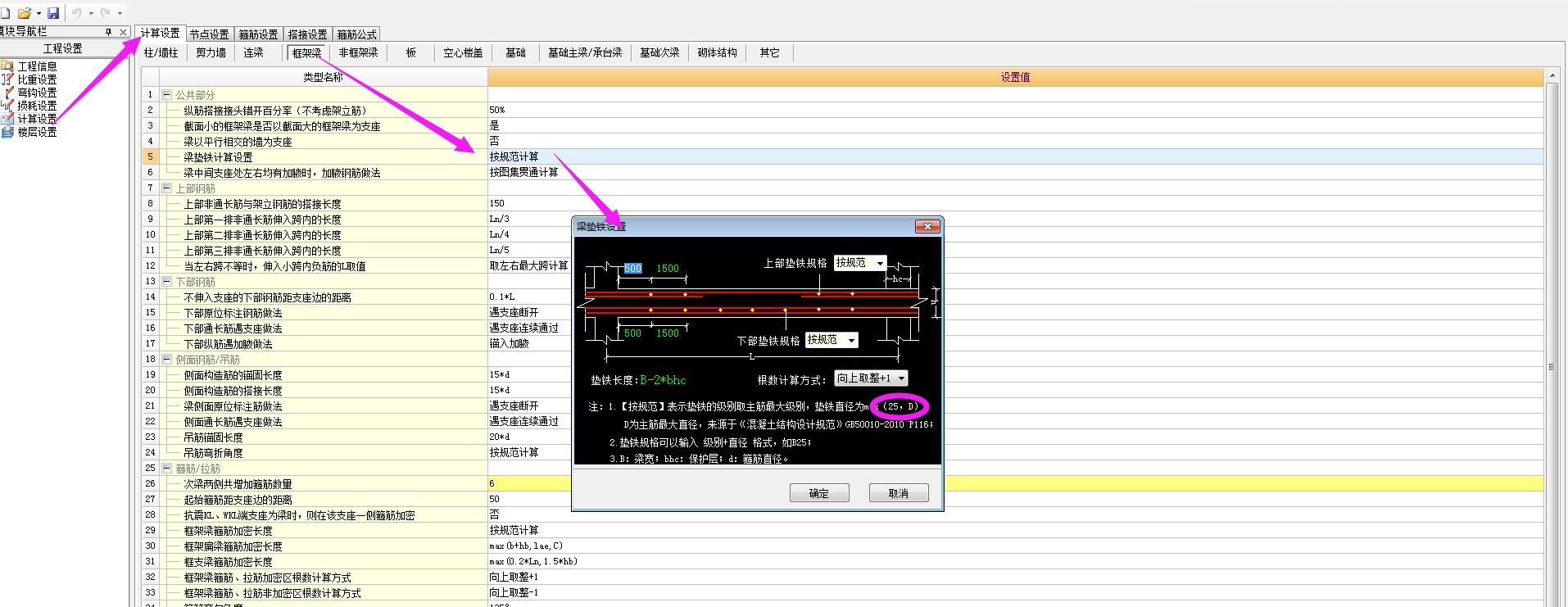The image size is (1568, 607).
Task: Collapse the 上部钢筋 group
Action: (x=167, y=188)
